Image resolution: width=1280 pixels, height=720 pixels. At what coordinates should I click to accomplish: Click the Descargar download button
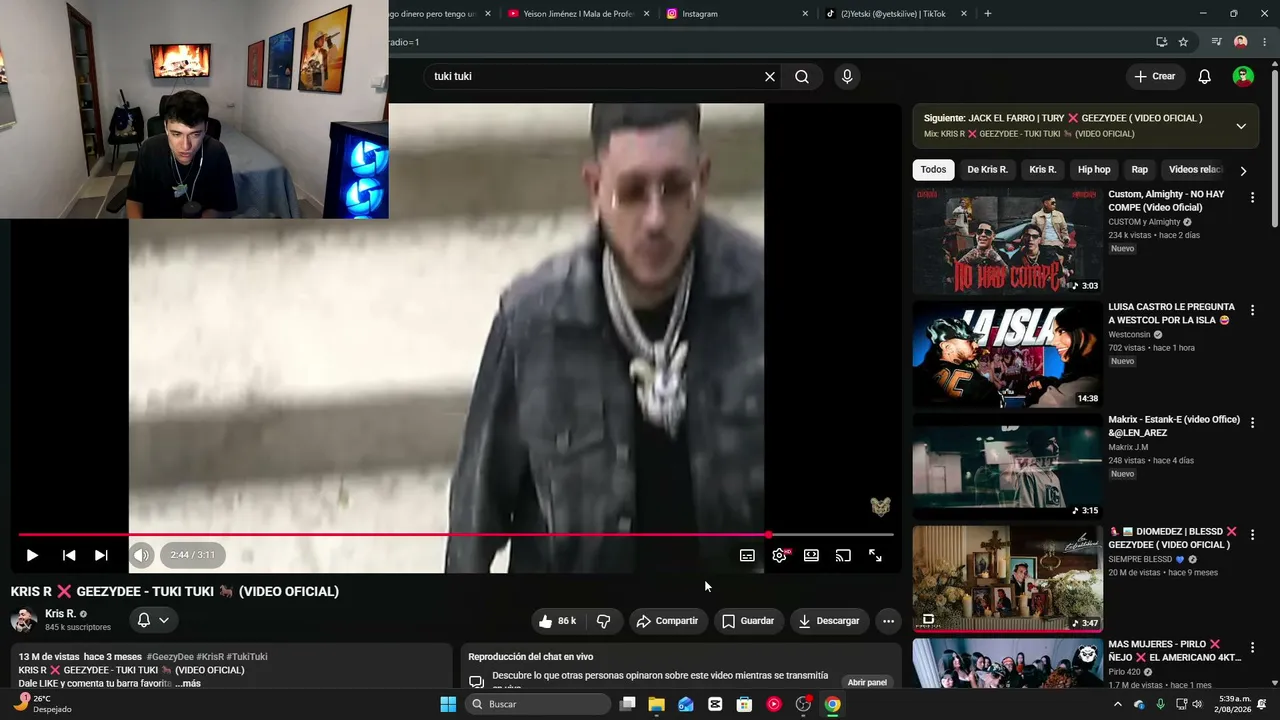pyautogui.click(x=829, y=621)
